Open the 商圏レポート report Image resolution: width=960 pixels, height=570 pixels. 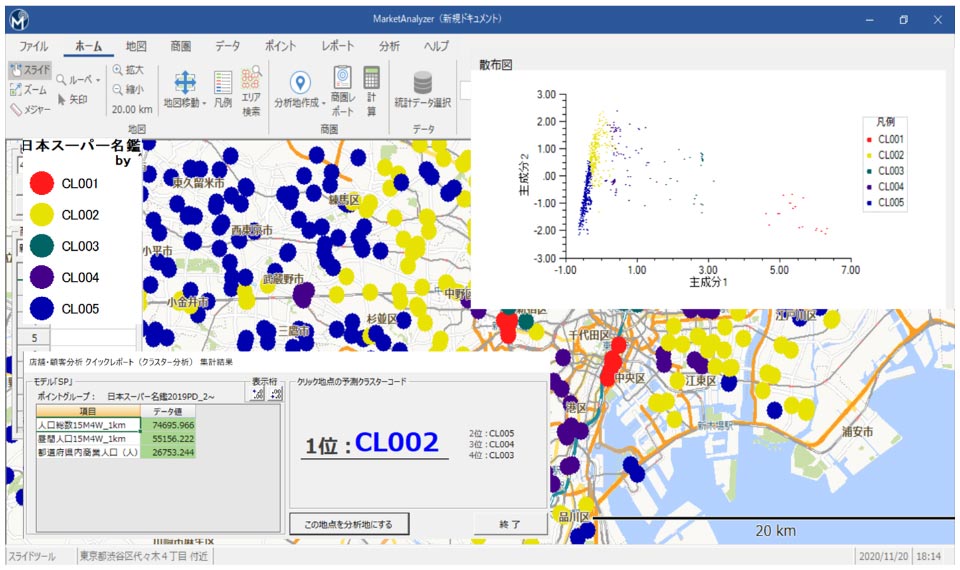(342, 91)
